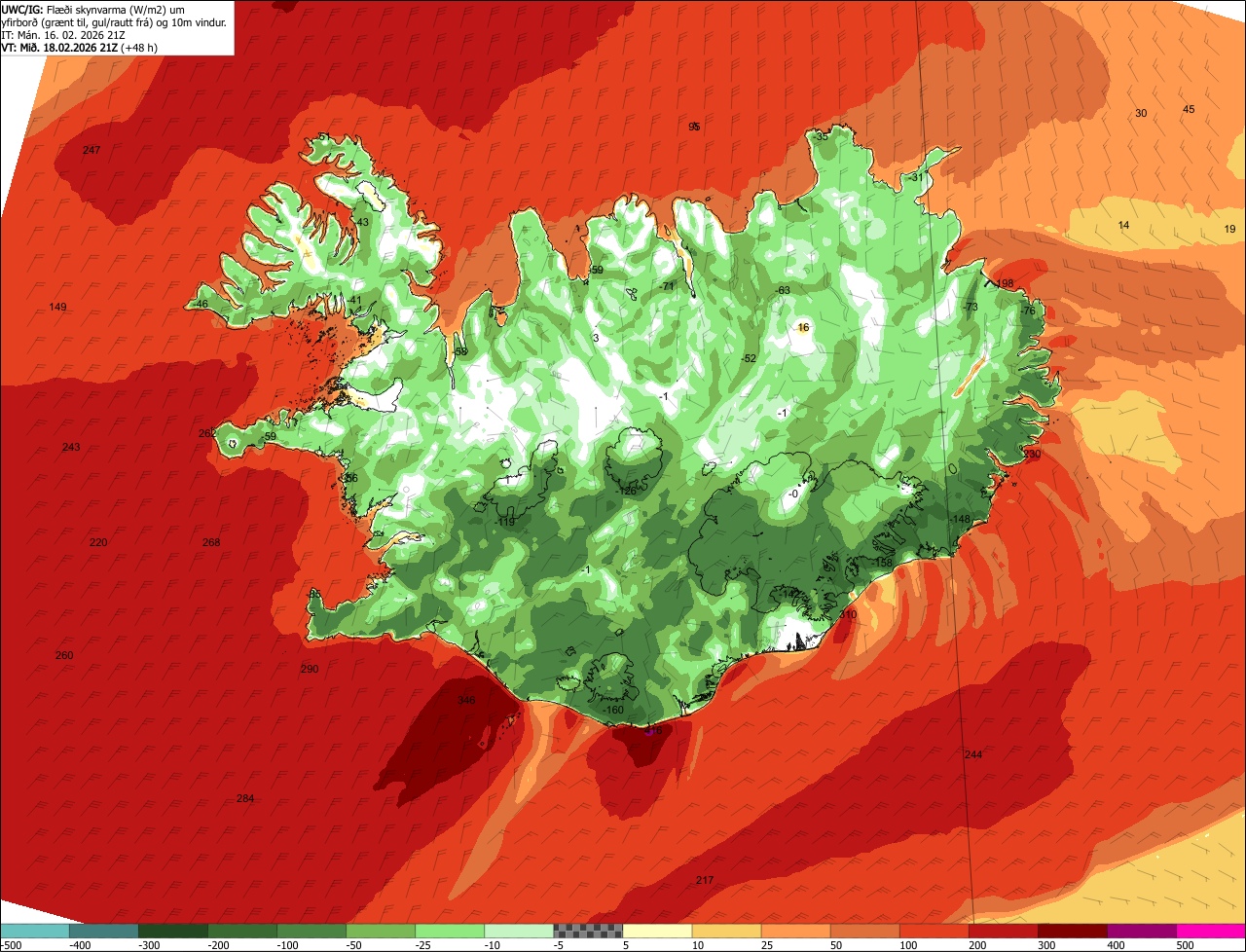The image size is (1246, 952).
Task: Click the '290' value off the southwest coast
Action: (310, 669)
